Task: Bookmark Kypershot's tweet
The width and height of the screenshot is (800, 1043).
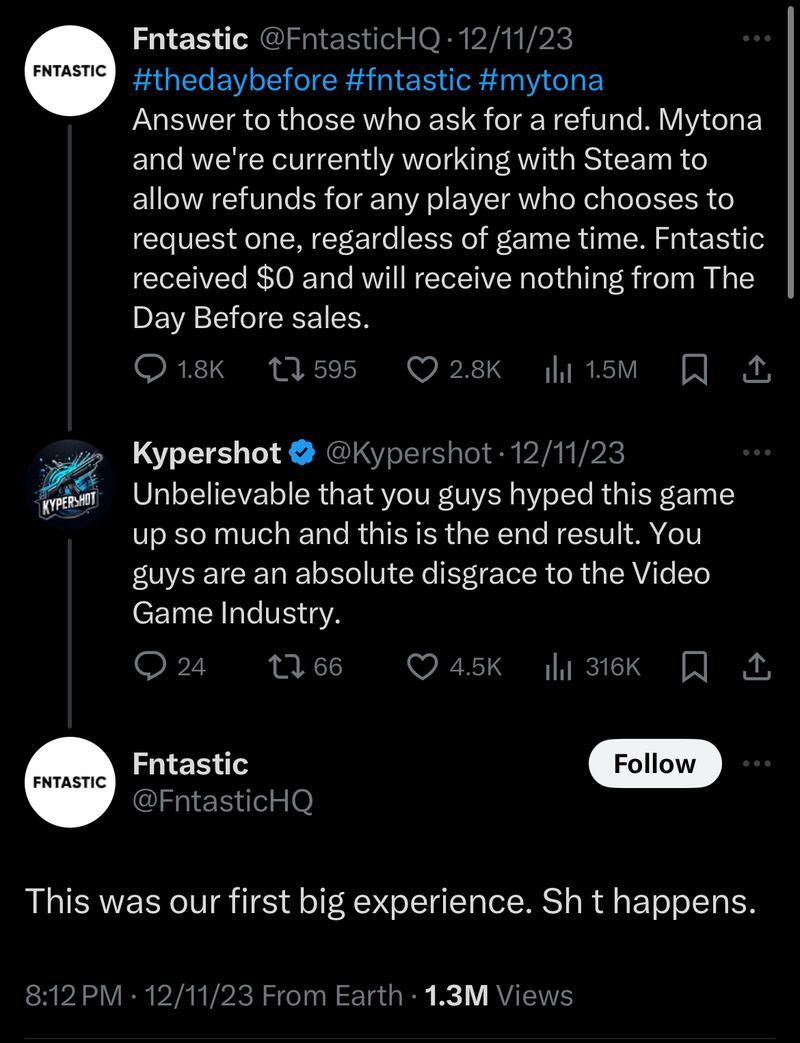Action: point(692,666)
